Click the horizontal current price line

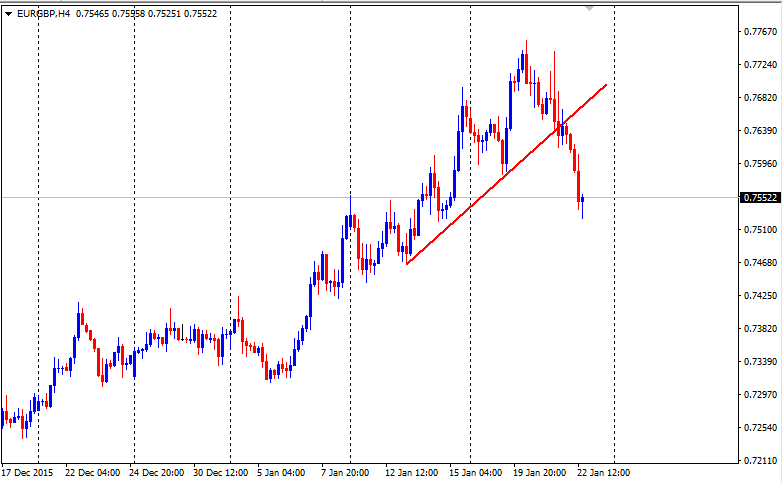coord(370,198)
